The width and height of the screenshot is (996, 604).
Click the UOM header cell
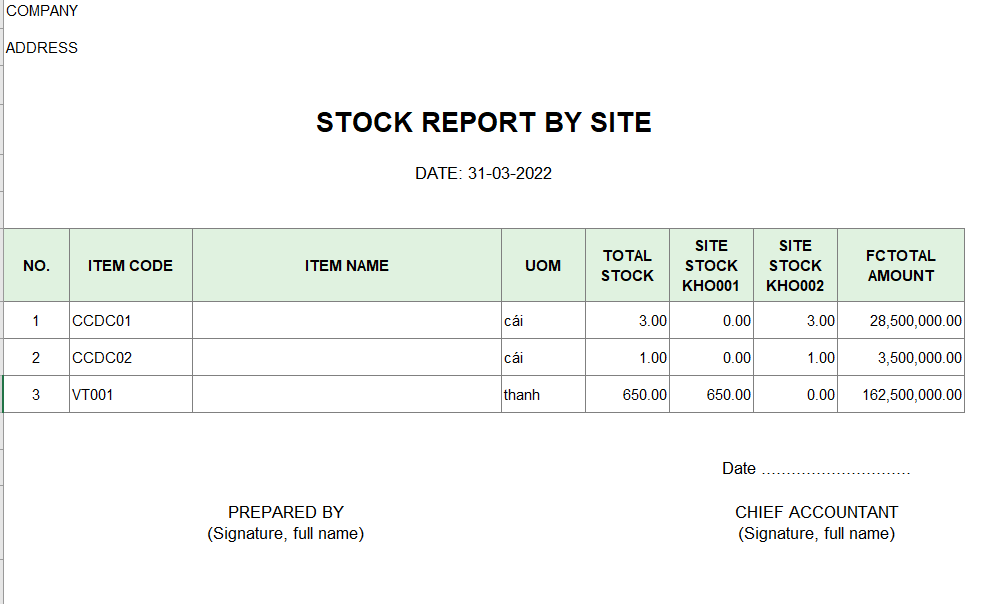click(x=543, y=265)
